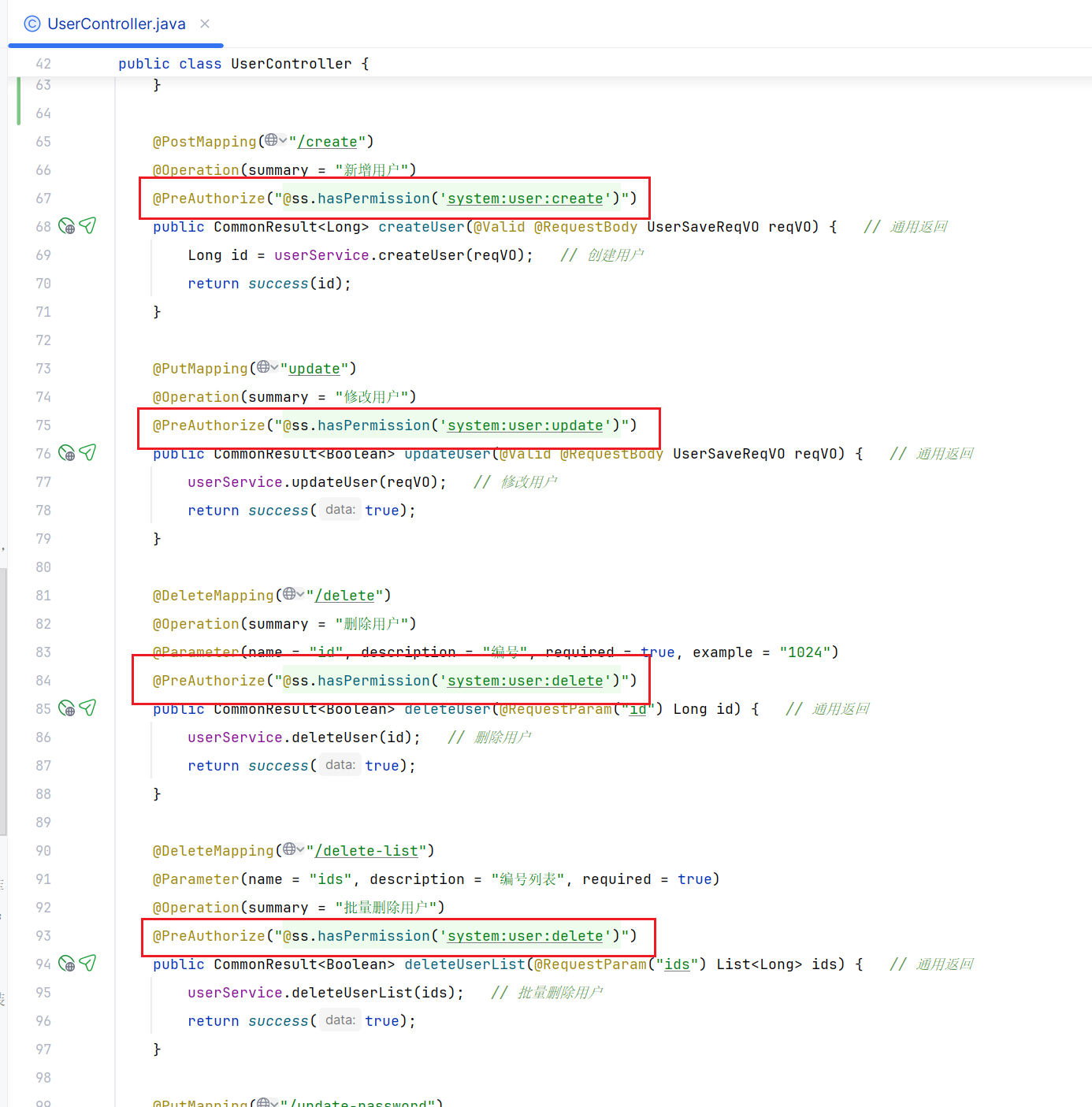Click the @PostMapping annotation
This screenshot has height=1107, width=1092.
pos(205,142)
